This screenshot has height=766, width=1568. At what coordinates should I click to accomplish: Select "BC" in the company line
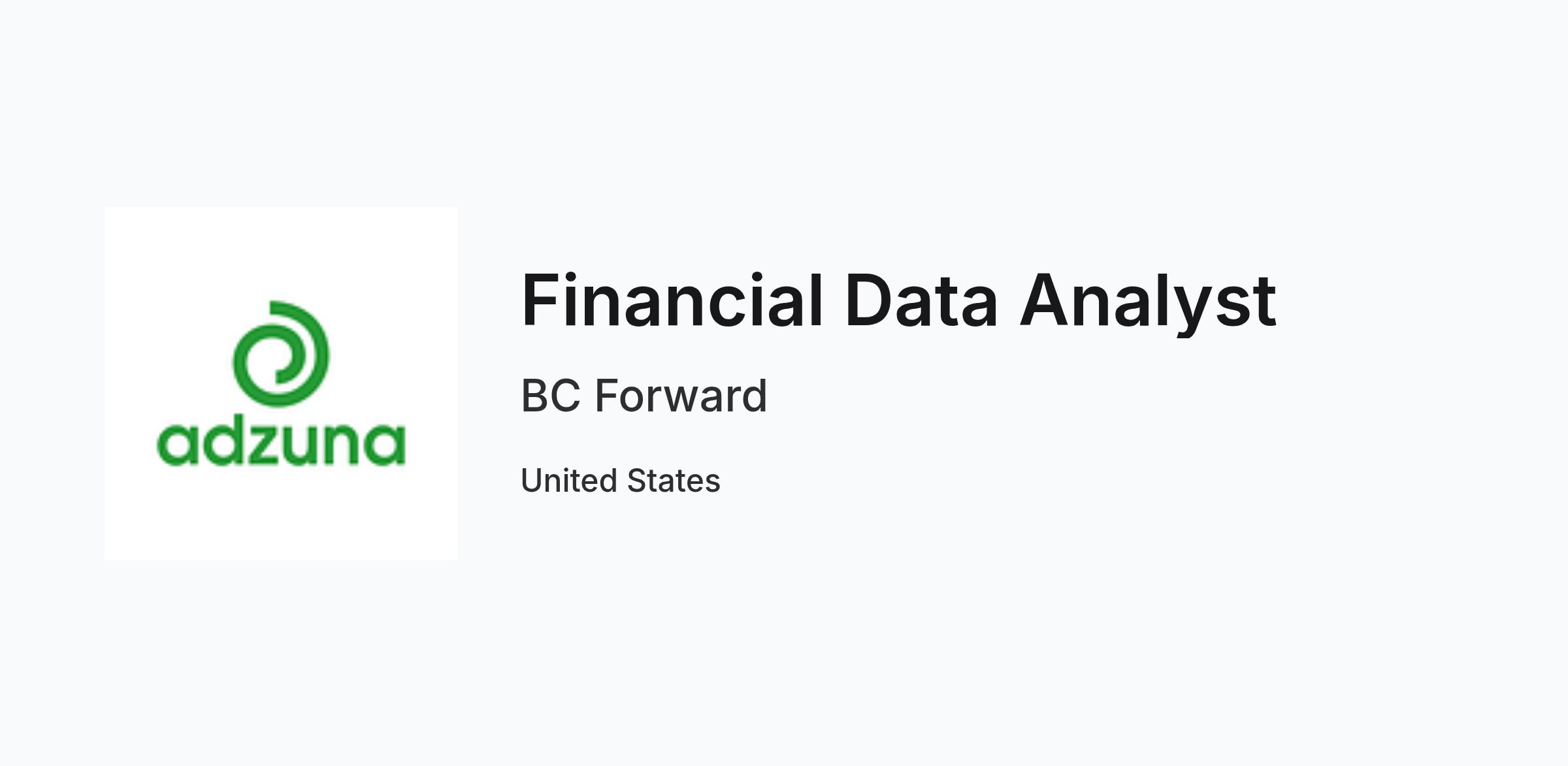(x=551, y=396)
